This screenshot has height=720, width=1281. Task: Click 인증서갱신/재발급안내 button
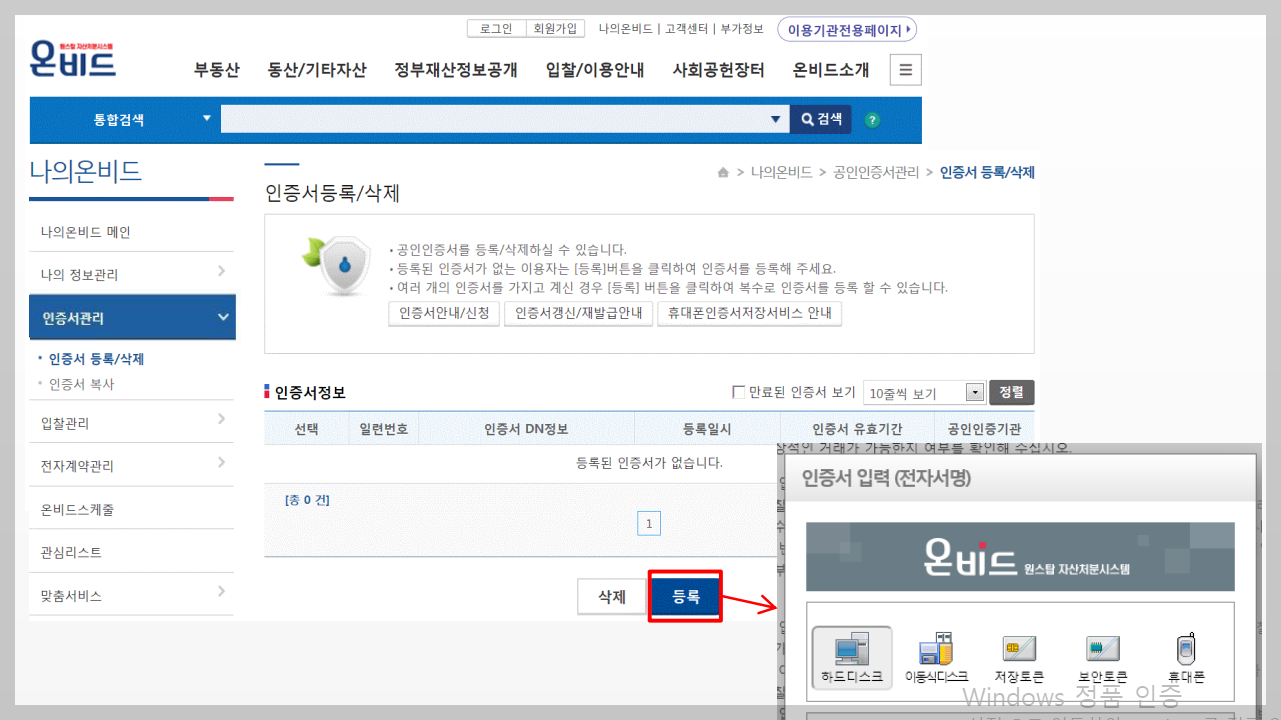[578, 313]
